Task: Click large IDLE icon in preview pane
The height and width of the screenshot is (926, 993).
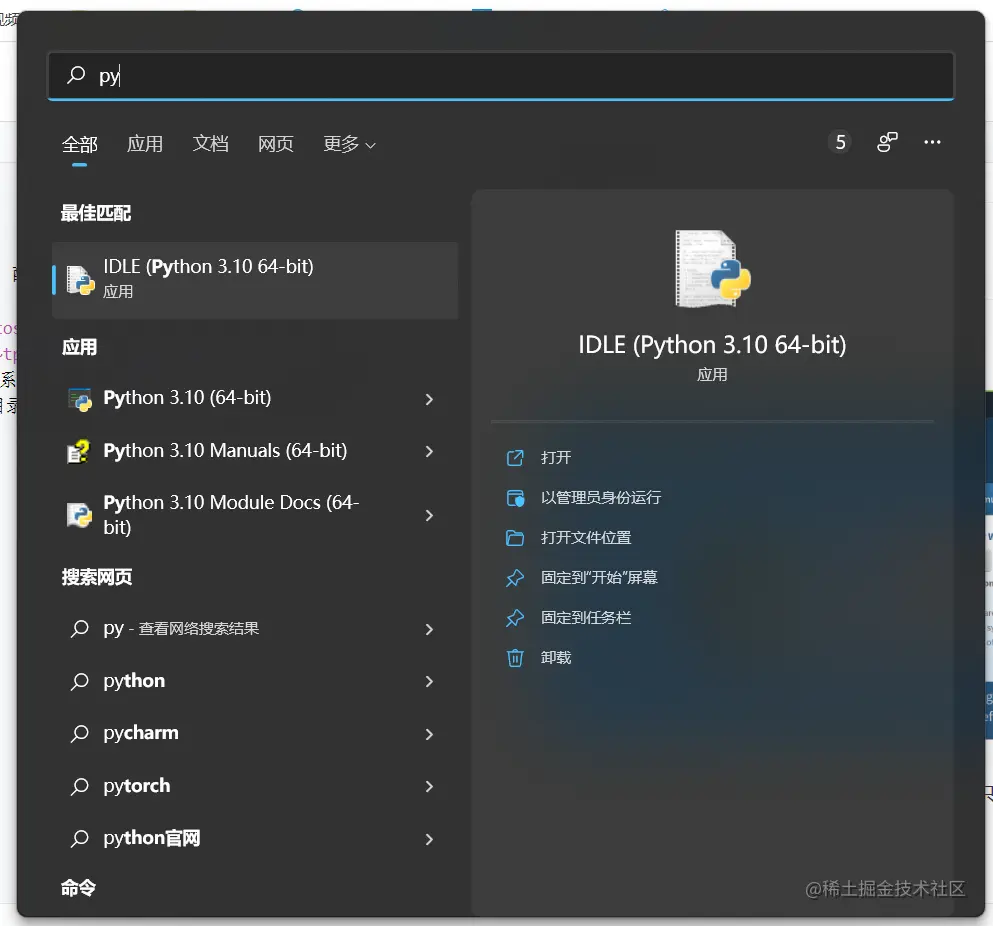Action: 712,269
